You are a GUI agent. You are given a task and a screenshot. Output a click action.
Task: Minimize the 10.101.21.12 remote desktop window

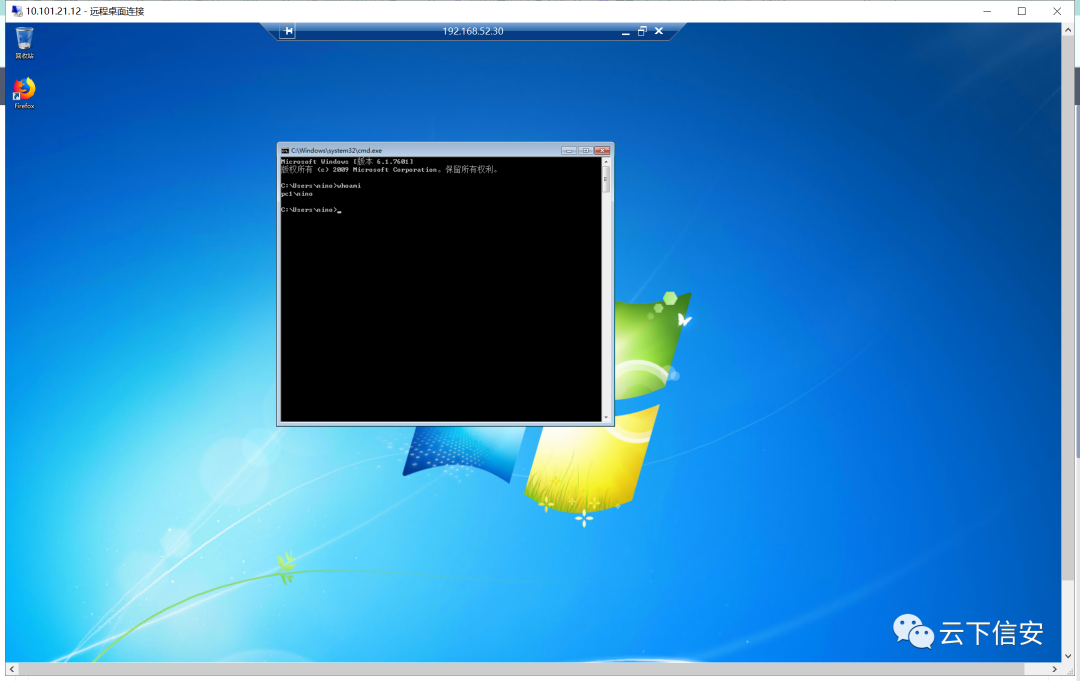(987, 11)
